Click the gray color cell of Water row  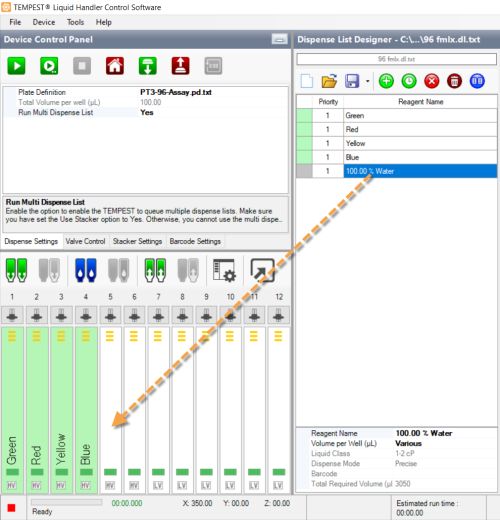click(304, 171)
